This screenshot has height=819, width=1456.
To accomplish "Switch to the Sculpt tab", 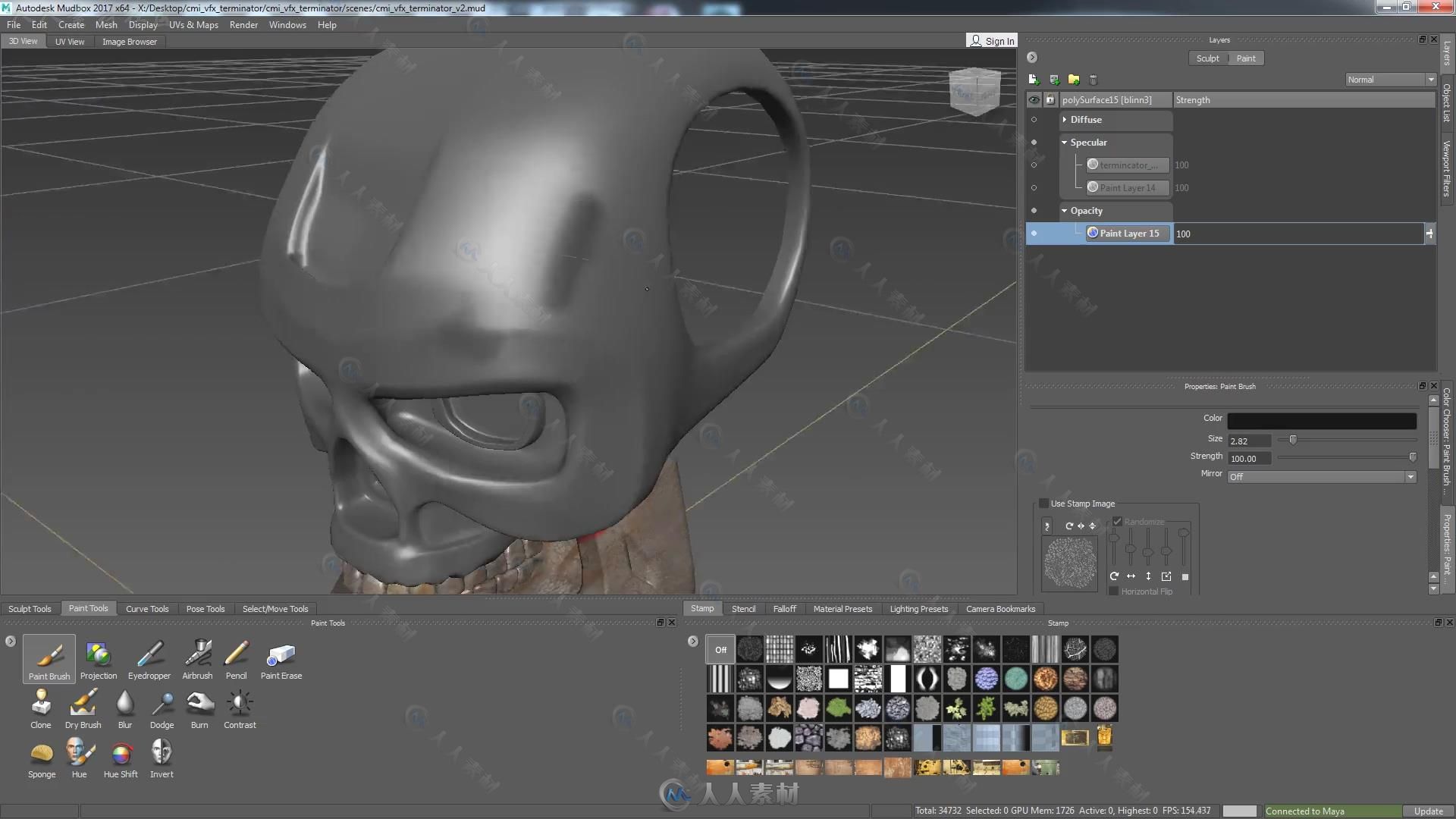I will [1209, 58].
